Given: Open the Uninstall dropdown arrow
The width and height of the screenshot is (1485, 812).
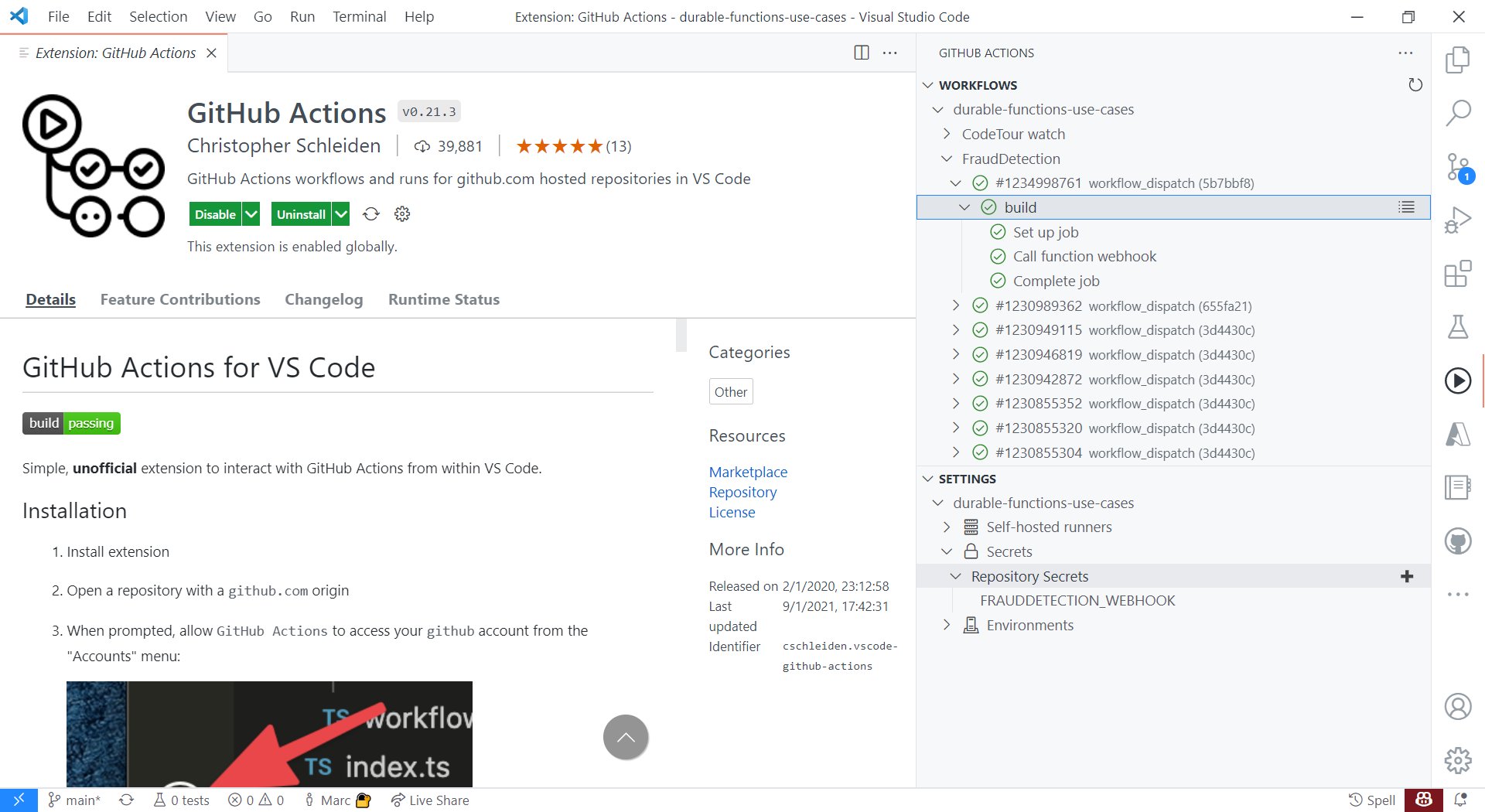Looking at the screenshot, I should [x=341, y=214].
